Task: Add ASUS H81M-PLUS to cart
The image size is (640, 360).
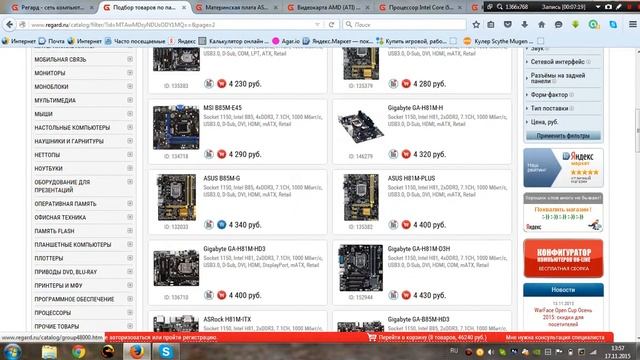Action: (x=406, y=225)
